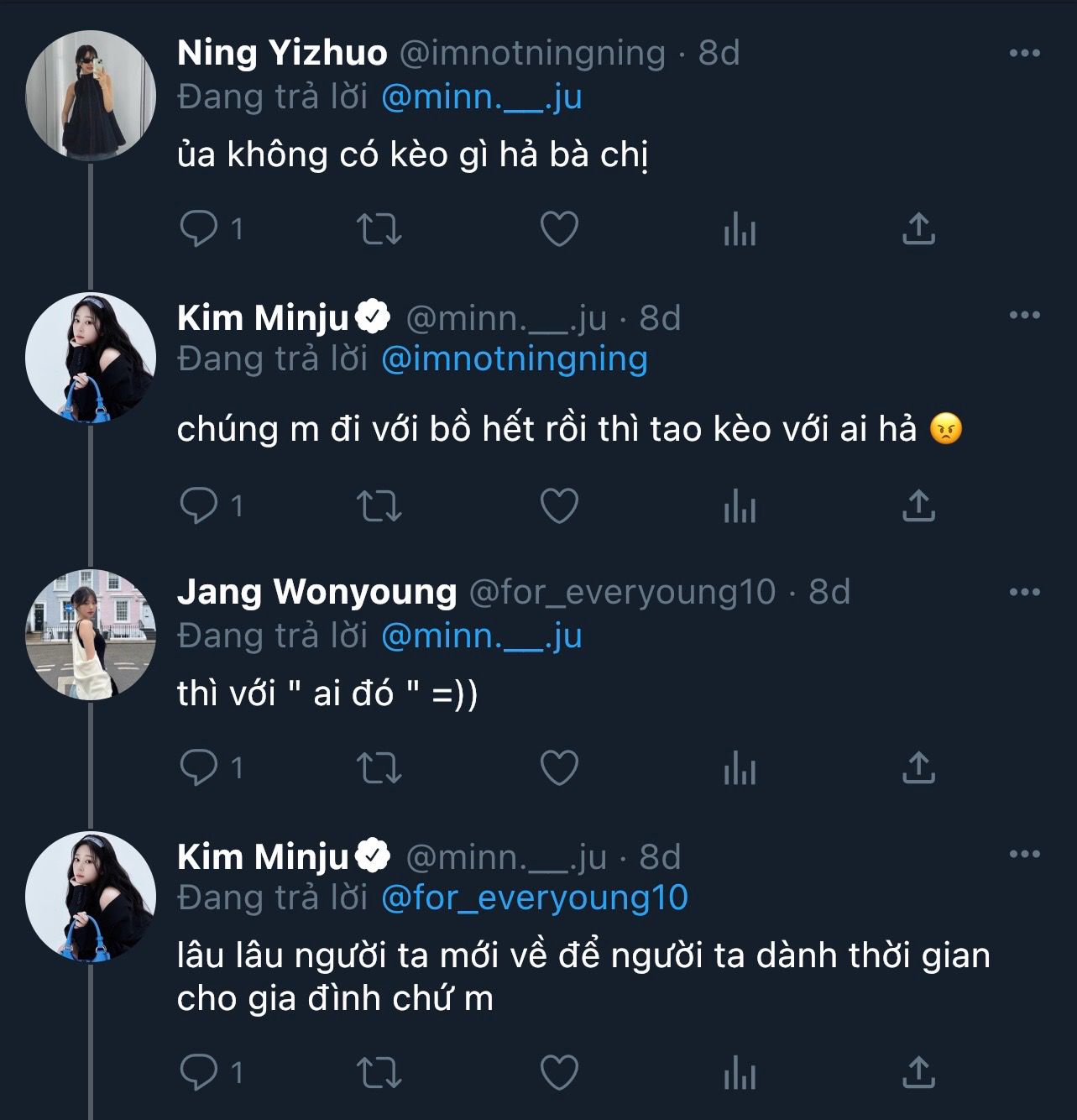Like Kim Minju's angry emoji tweet

[559, 505]
